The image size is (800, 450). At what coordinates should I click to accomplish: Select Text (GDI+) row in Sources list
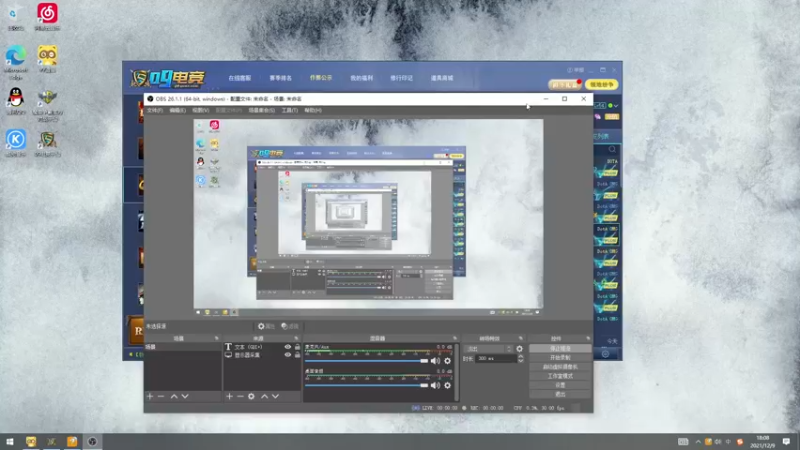coord(263,347)
